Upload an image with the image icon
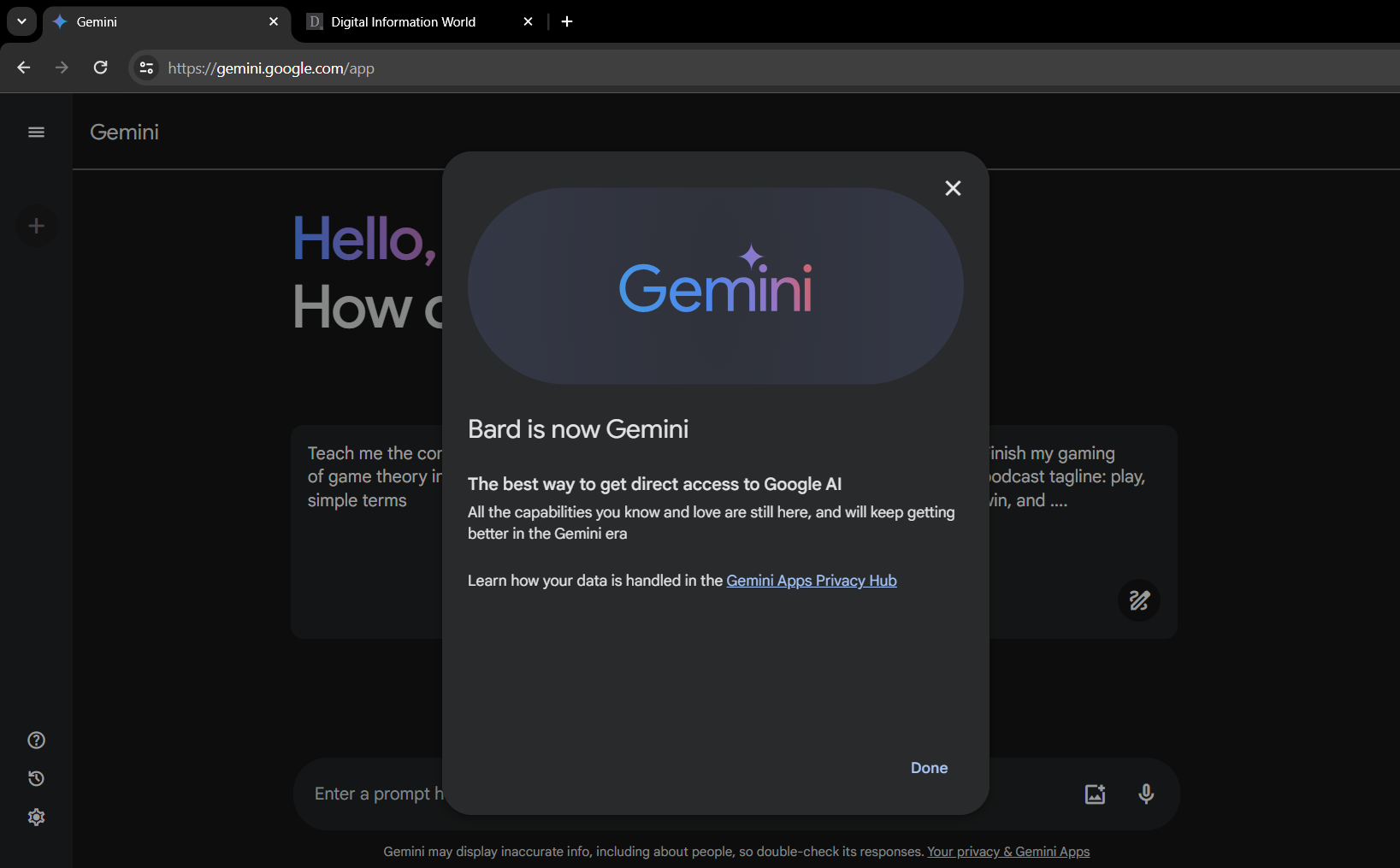Viewport: 1400px width, 868px height. point(1095,794)
